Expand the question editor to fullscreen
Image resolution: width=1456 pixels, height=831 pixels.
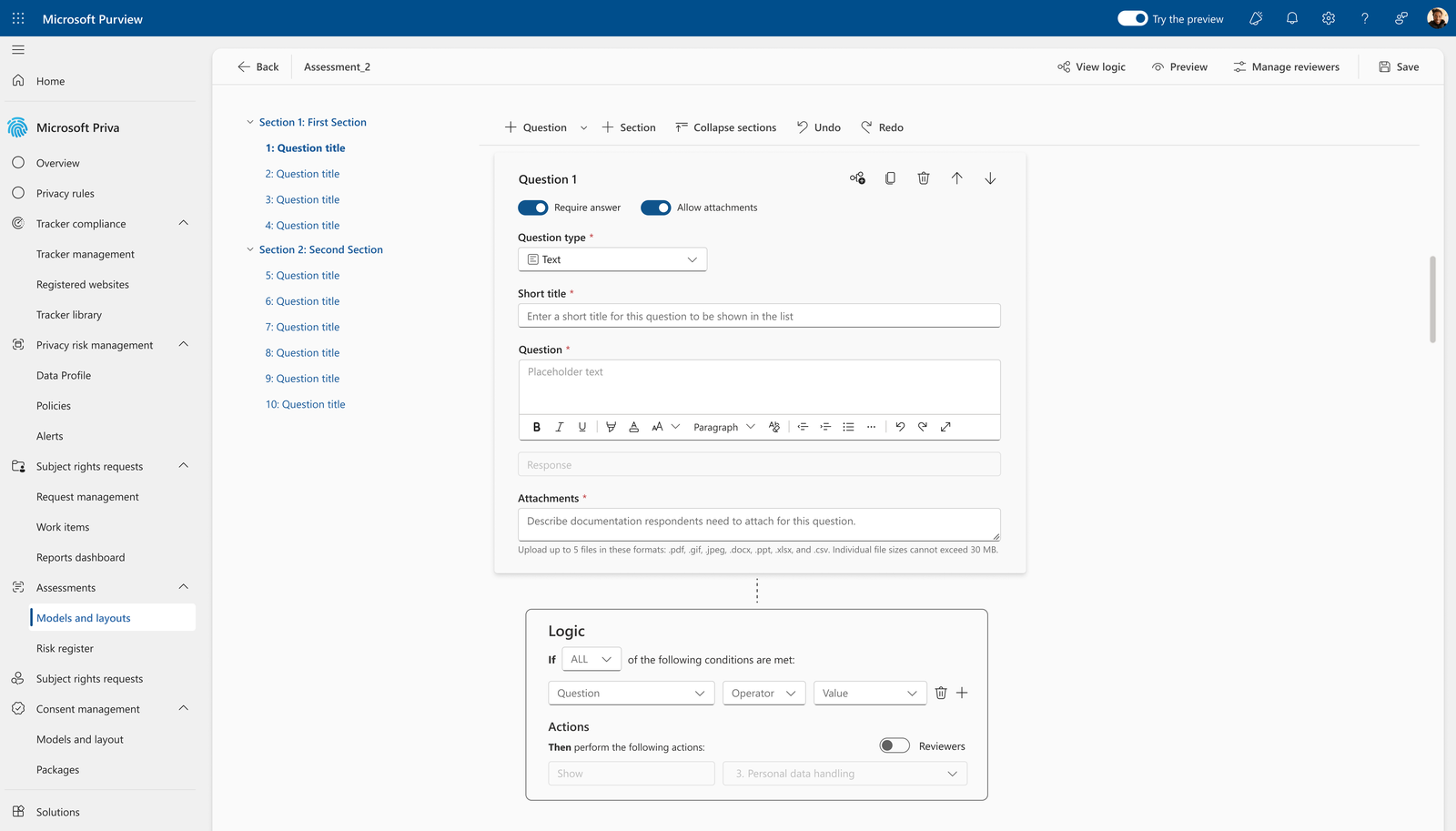(945, 427)
